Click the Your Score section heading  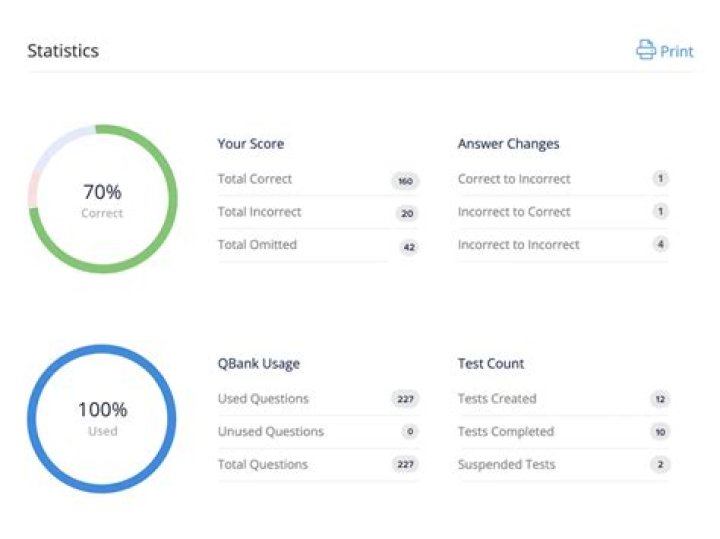[x=250, y=144]
